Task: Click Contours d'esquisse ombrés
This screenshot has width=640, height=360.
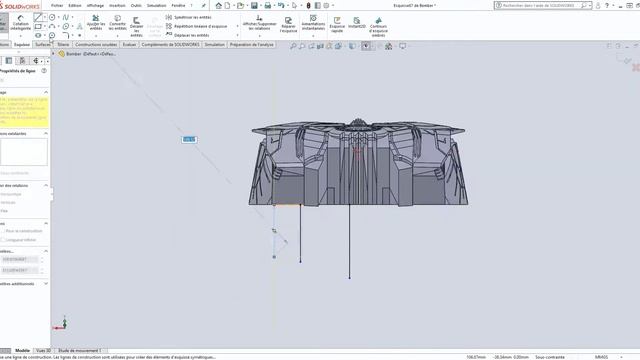Action: pos(378,27)
